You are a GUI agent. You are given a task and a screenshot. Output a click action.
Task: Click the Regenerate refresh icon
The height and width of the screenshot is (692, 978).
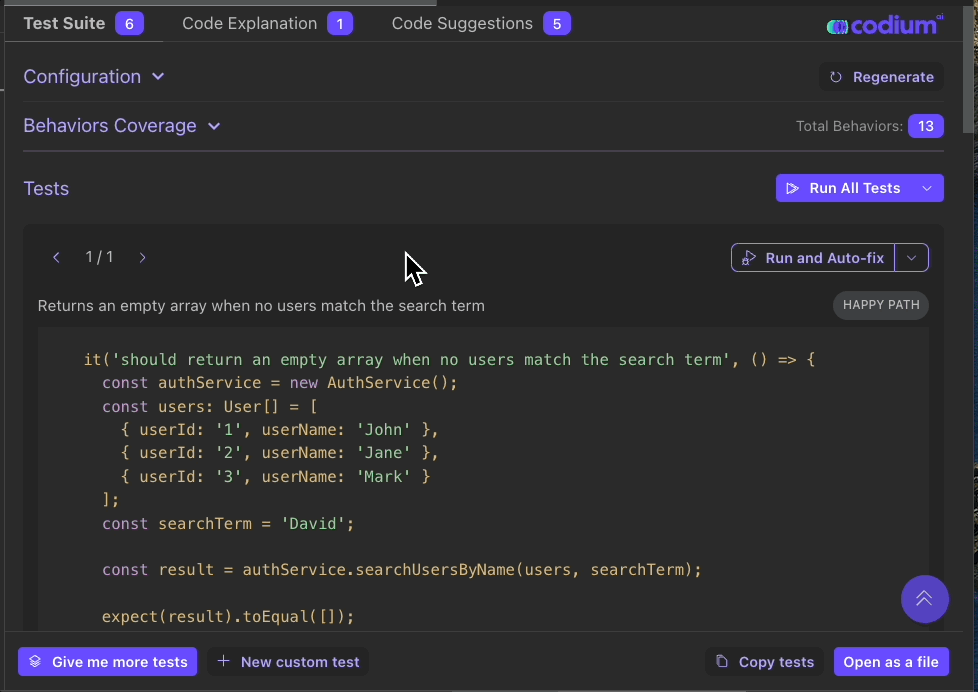836,77
